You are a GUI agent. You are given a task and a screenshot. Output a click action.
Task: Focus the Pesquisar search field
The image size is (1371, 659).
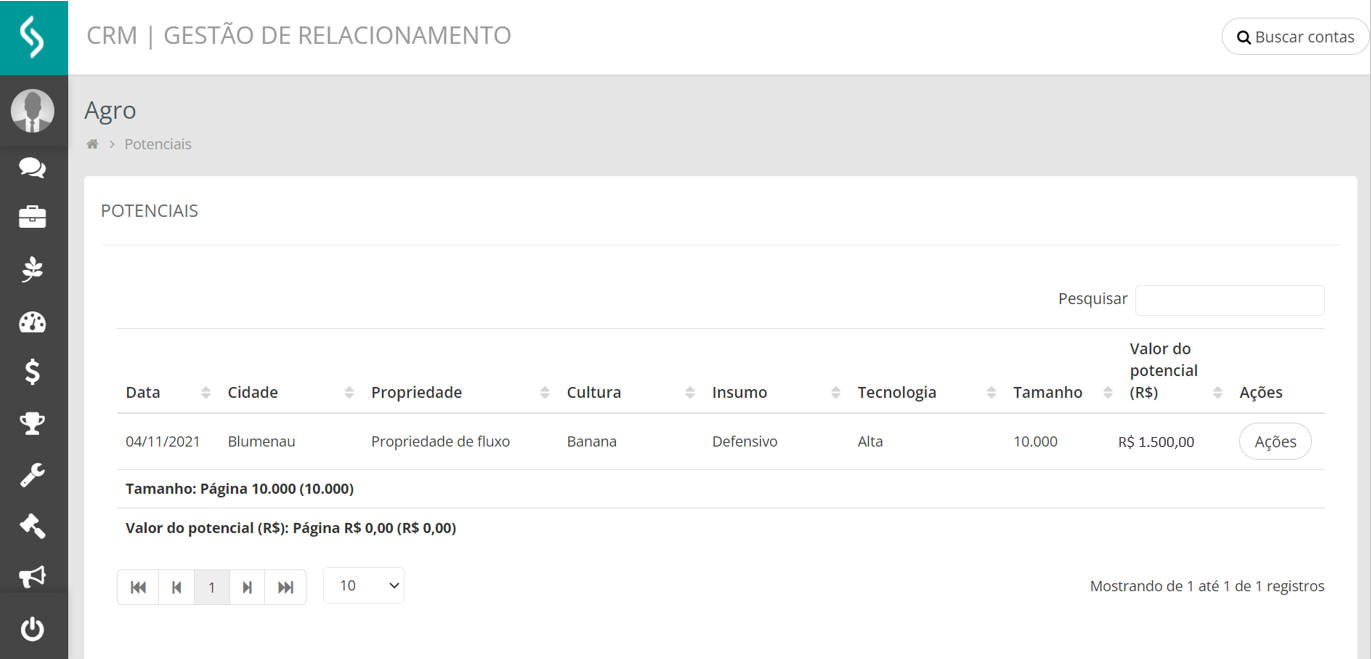pos(1229,300)
